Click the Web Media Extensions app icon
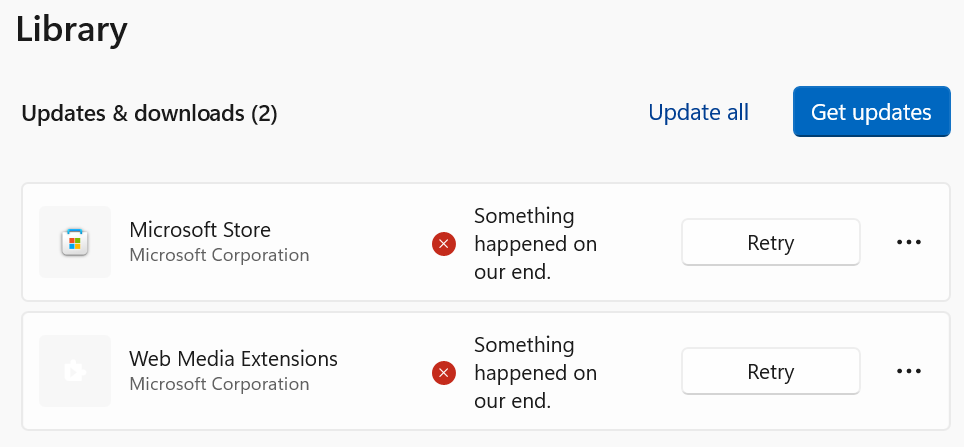The height and width of the screenshot is (447, 964). click(74, 371)
